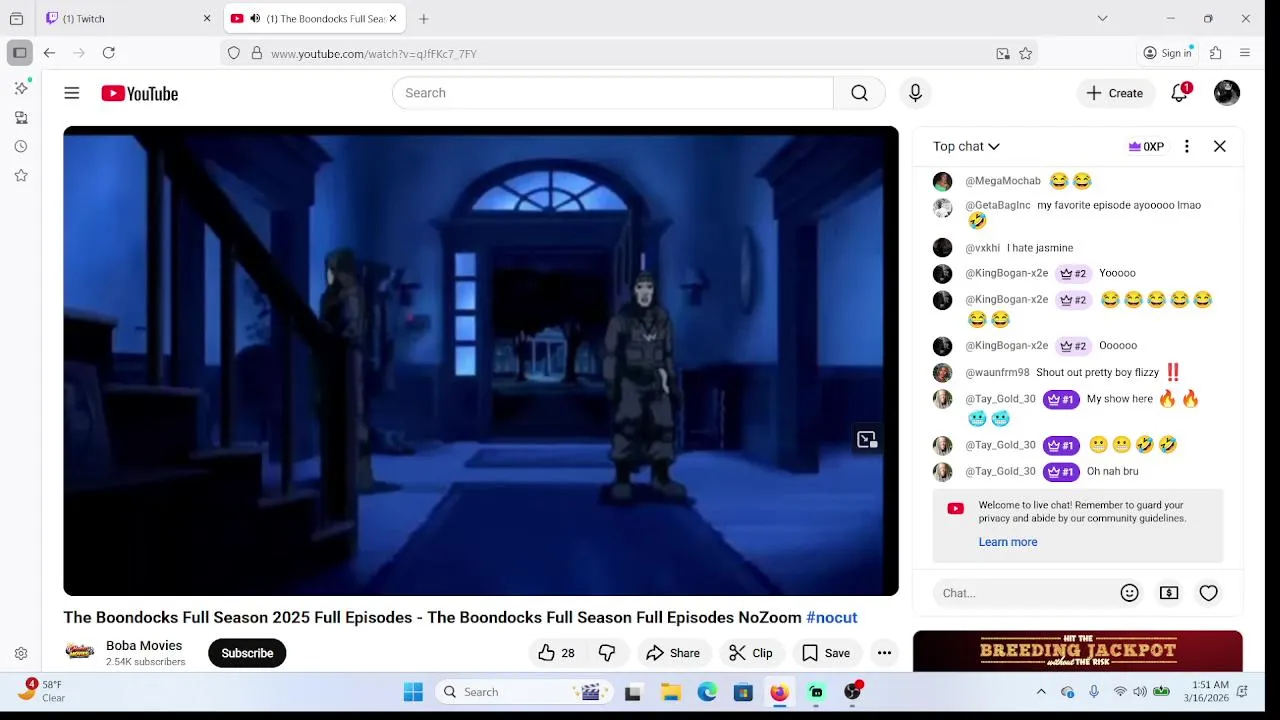Open sidebar bookmarks star icon
The image size is (1280, 720).
point(21,175)
